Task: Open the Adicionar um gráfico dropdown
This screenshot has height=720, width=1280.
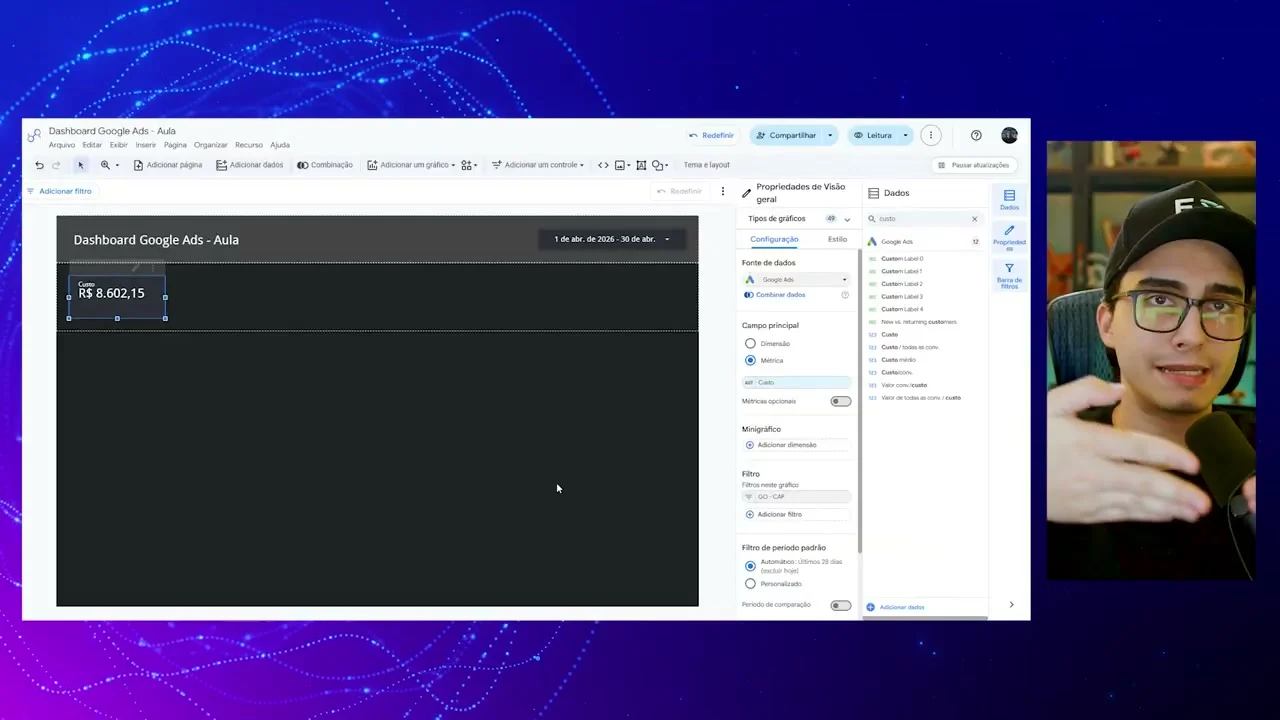Action: 411,165
